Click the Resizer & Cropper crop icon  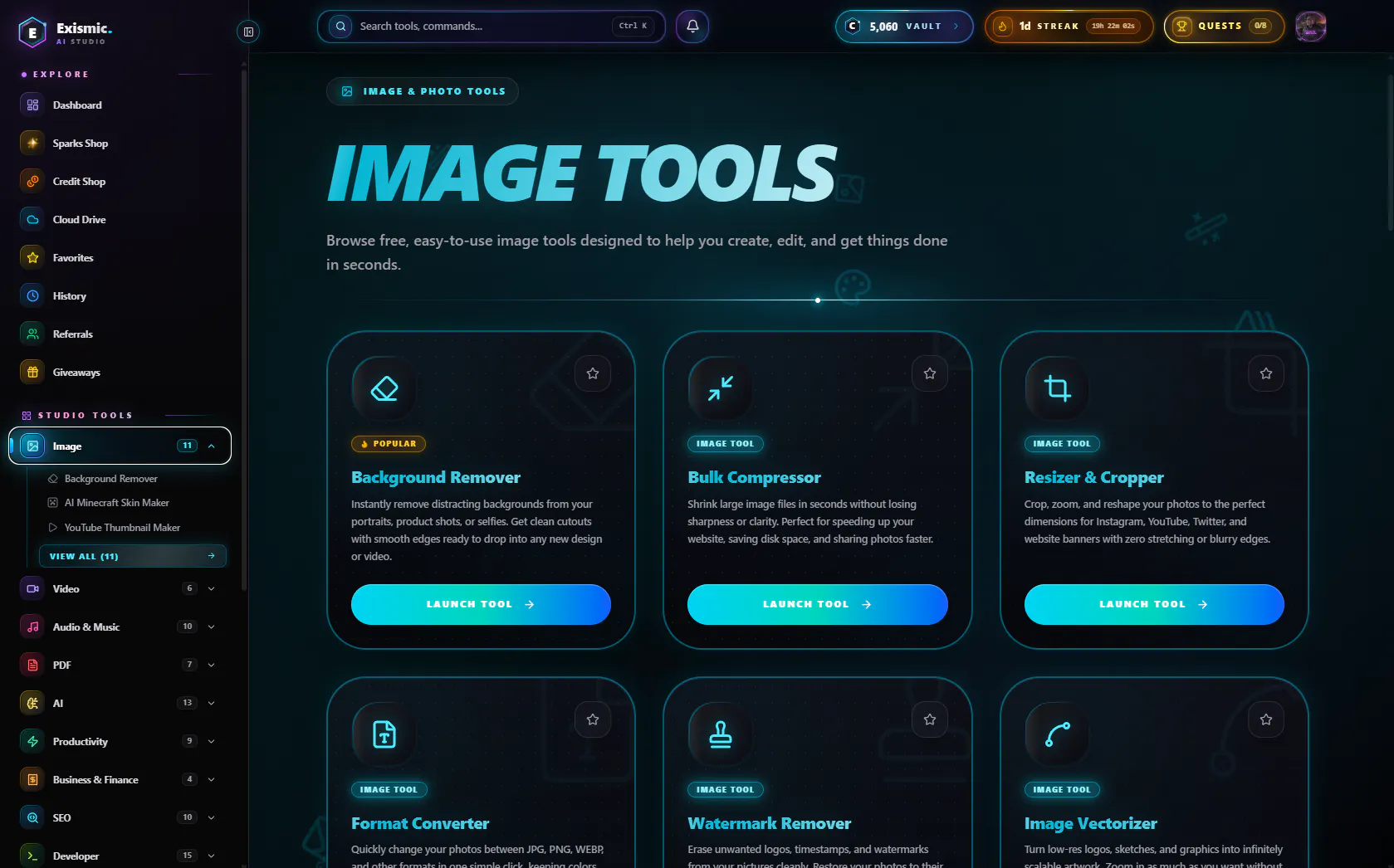[x=1057, y=388]
